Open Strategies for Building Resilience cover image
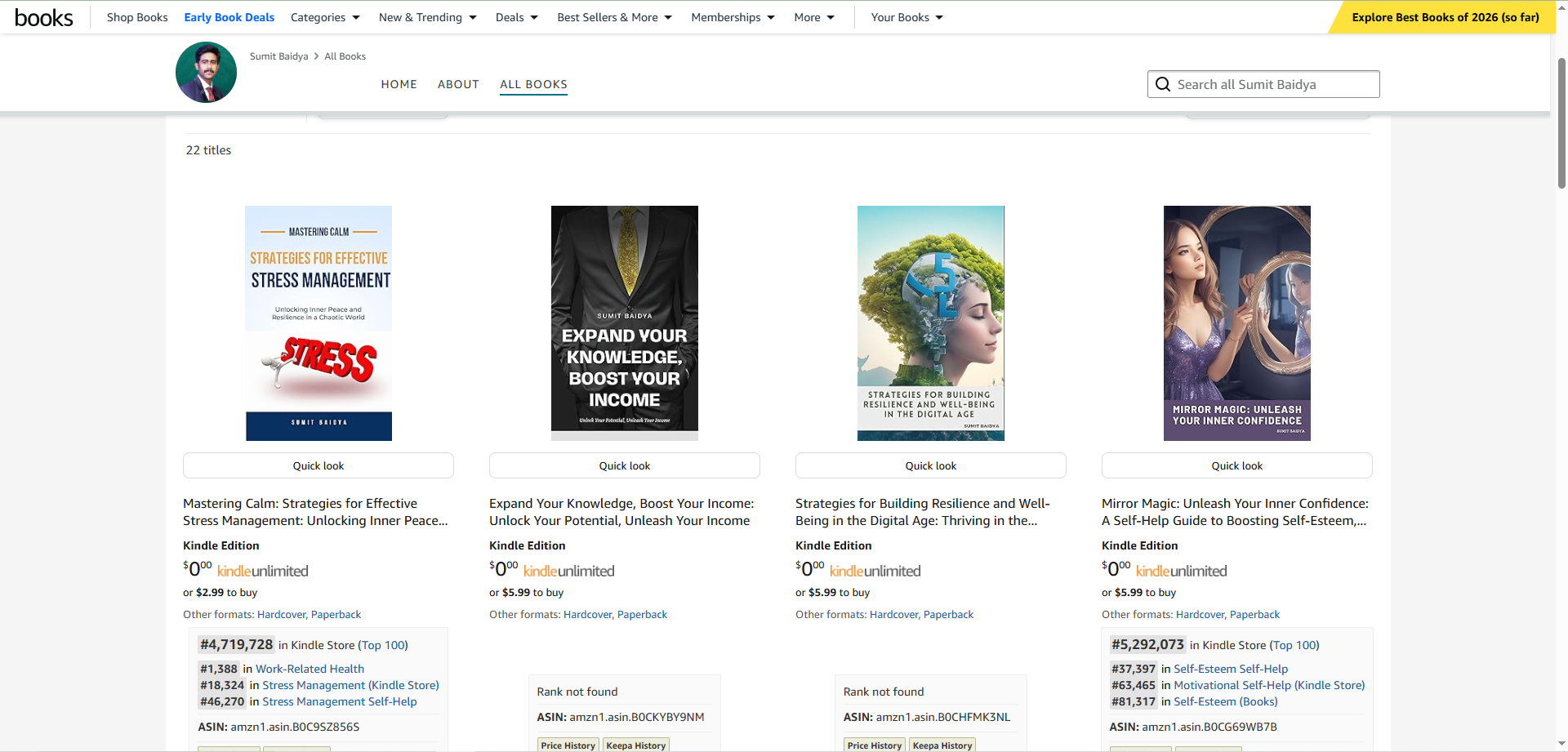 tap(931, 323)
